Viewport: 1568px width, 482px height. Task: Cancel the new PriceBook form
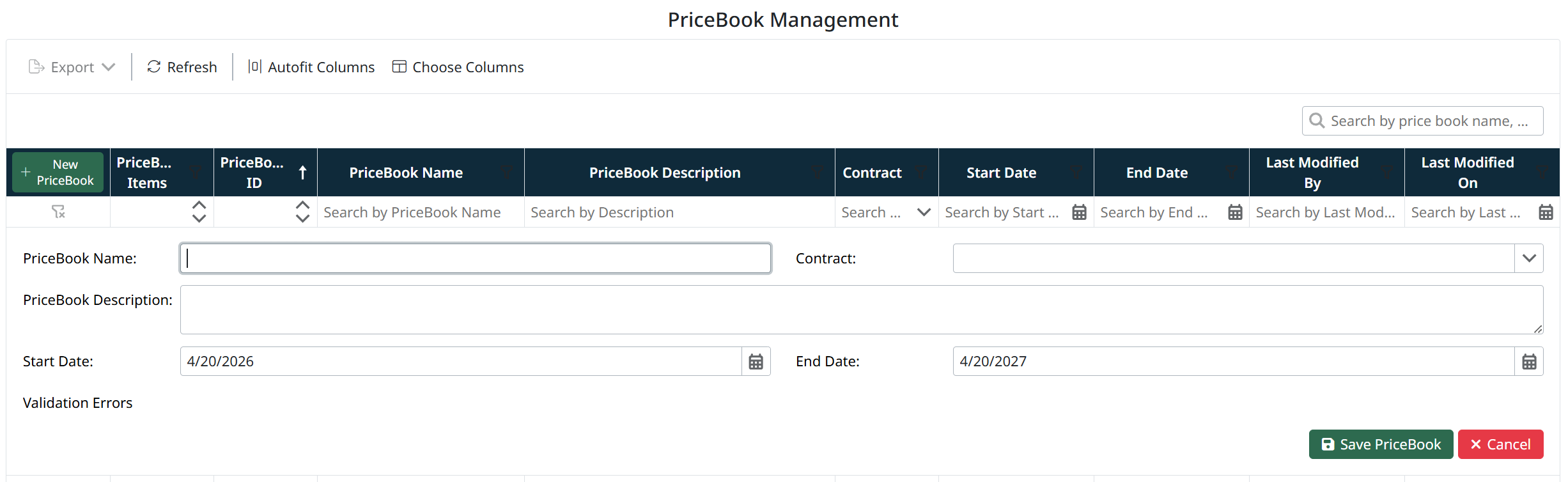(x=1500, y=444)
